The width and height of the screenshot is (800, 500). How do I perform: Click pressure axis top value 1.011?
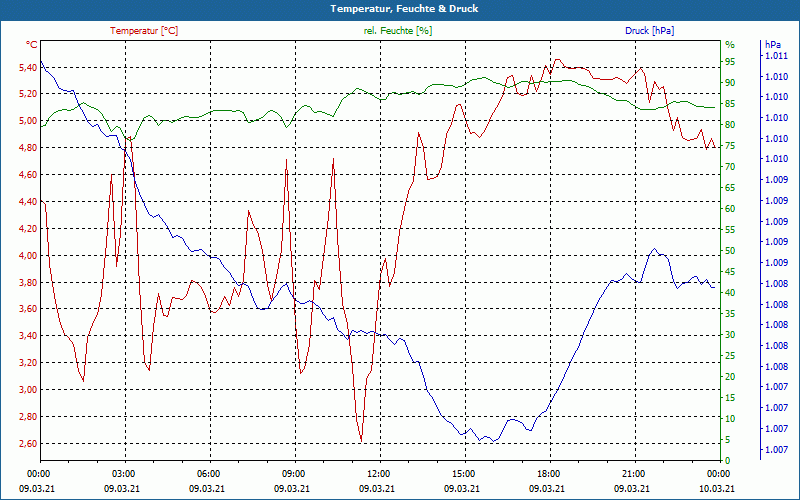tap(776, 56)
